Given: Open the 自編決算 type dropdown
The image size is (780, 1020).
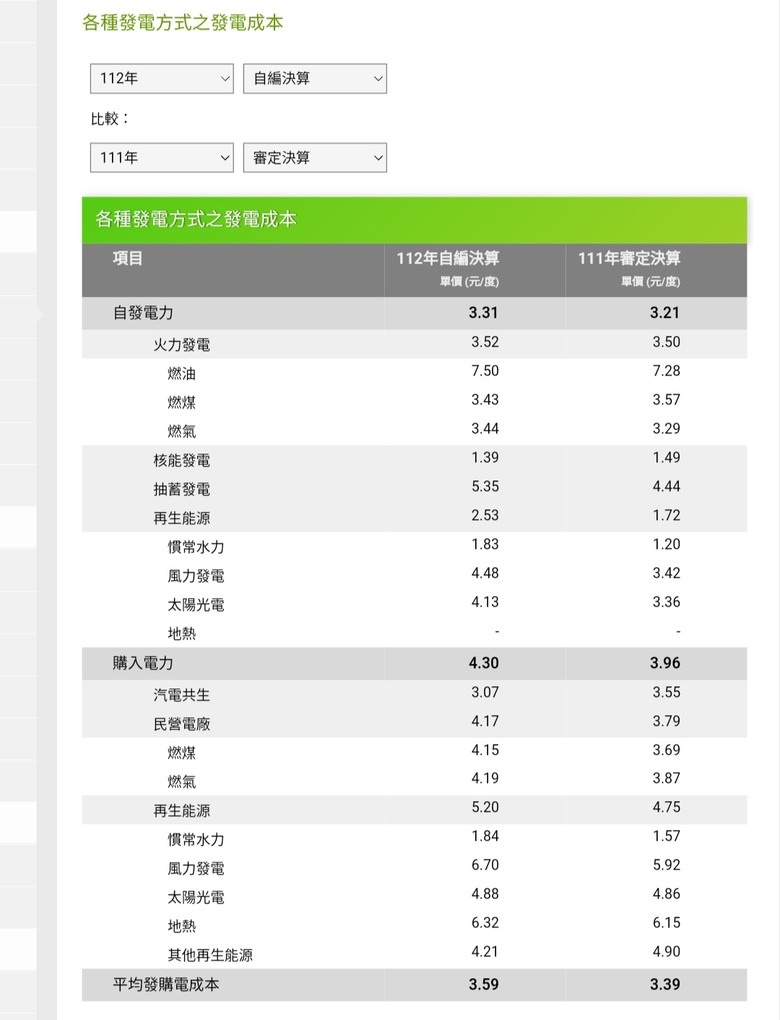Looking at the screenshot, I should (x=315, y=79).
